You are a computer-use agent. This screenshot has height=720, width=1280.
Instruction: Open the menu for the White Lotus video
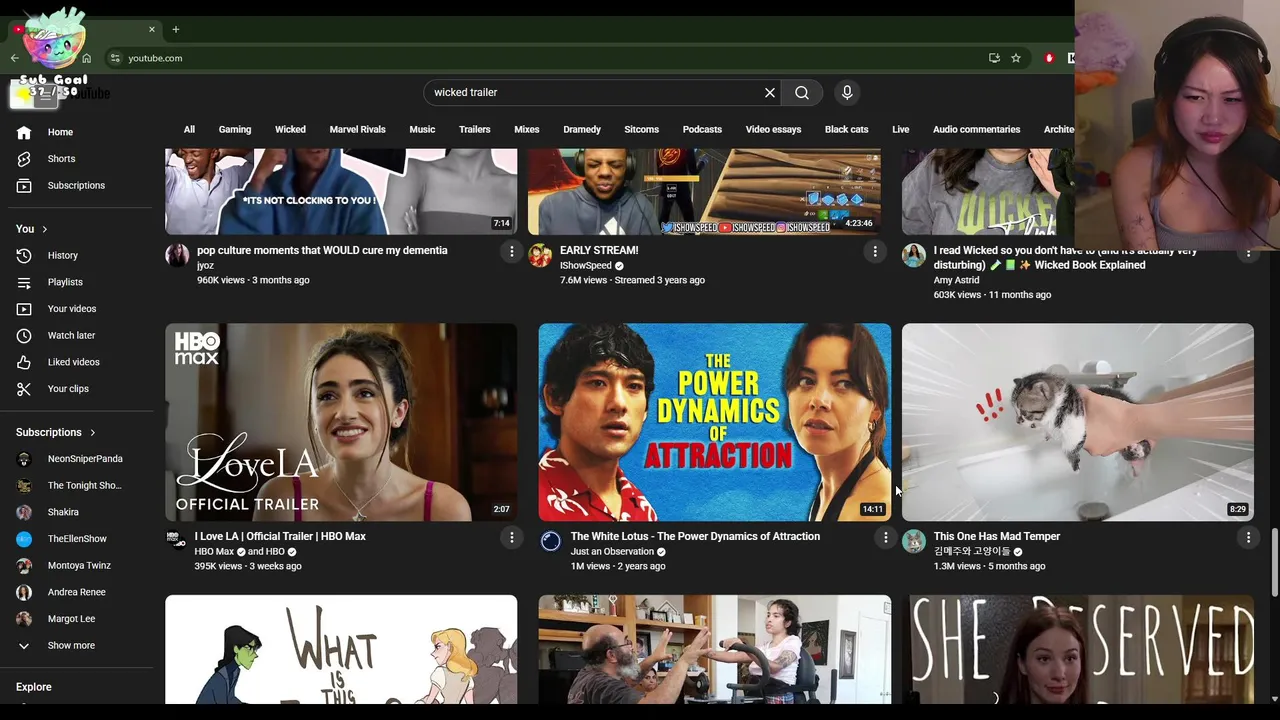(885, 538)
